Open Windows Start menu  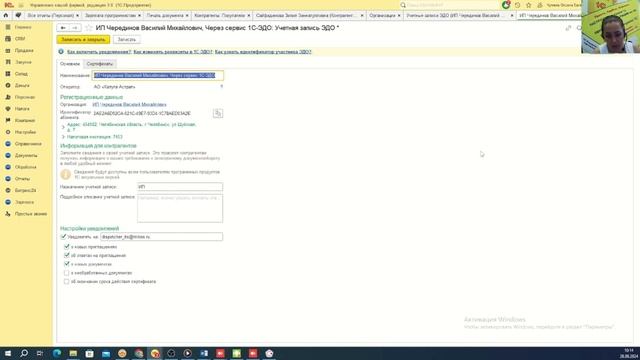coord(8,353)
